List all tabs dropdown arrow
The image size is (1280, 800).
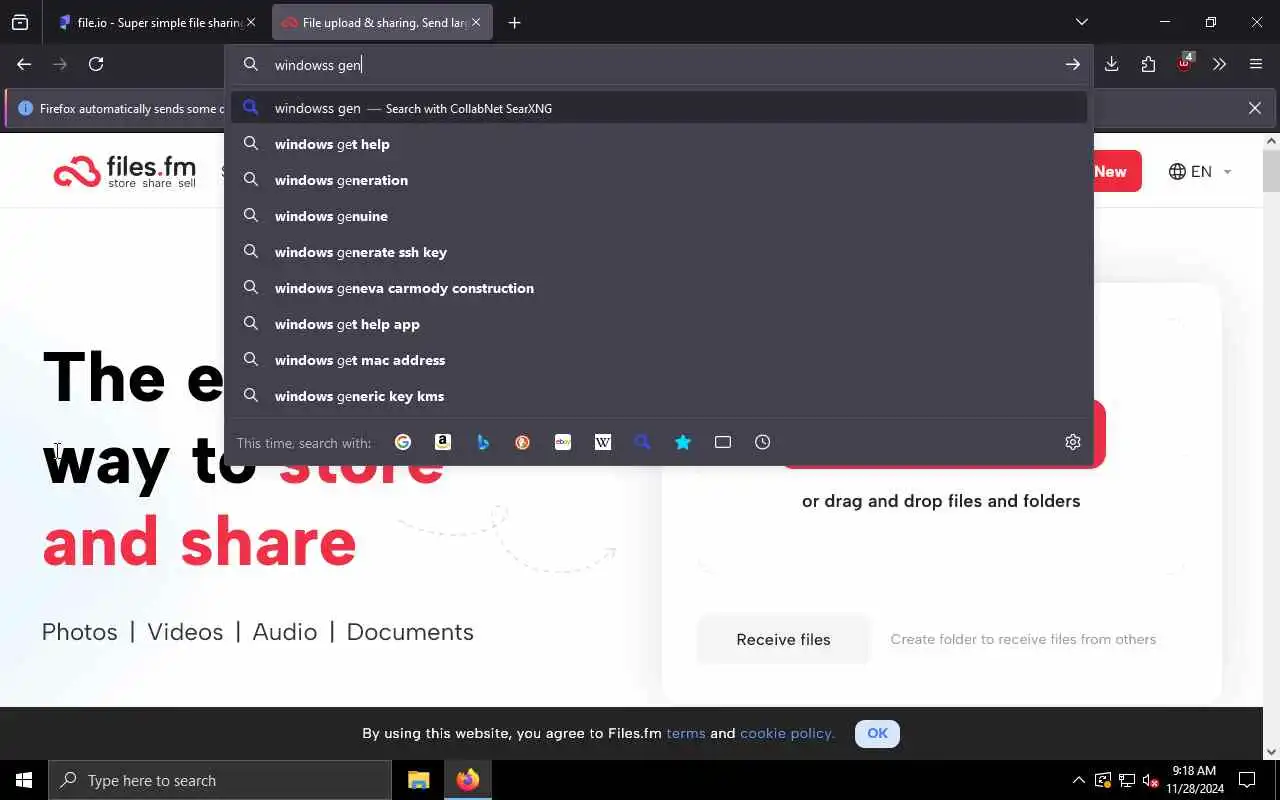(1081, 22)
